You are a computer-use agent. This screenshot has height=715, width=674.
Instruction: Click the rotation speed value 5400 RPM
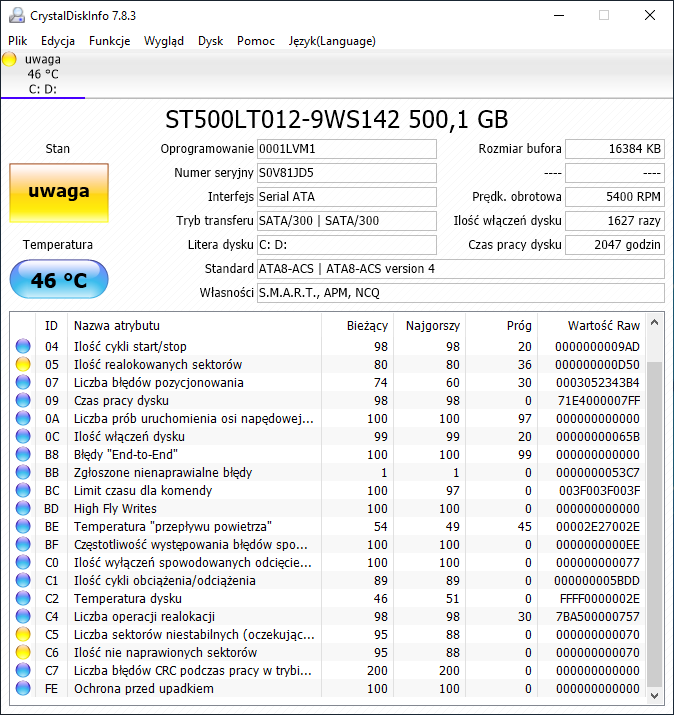(x=615, y=197)
